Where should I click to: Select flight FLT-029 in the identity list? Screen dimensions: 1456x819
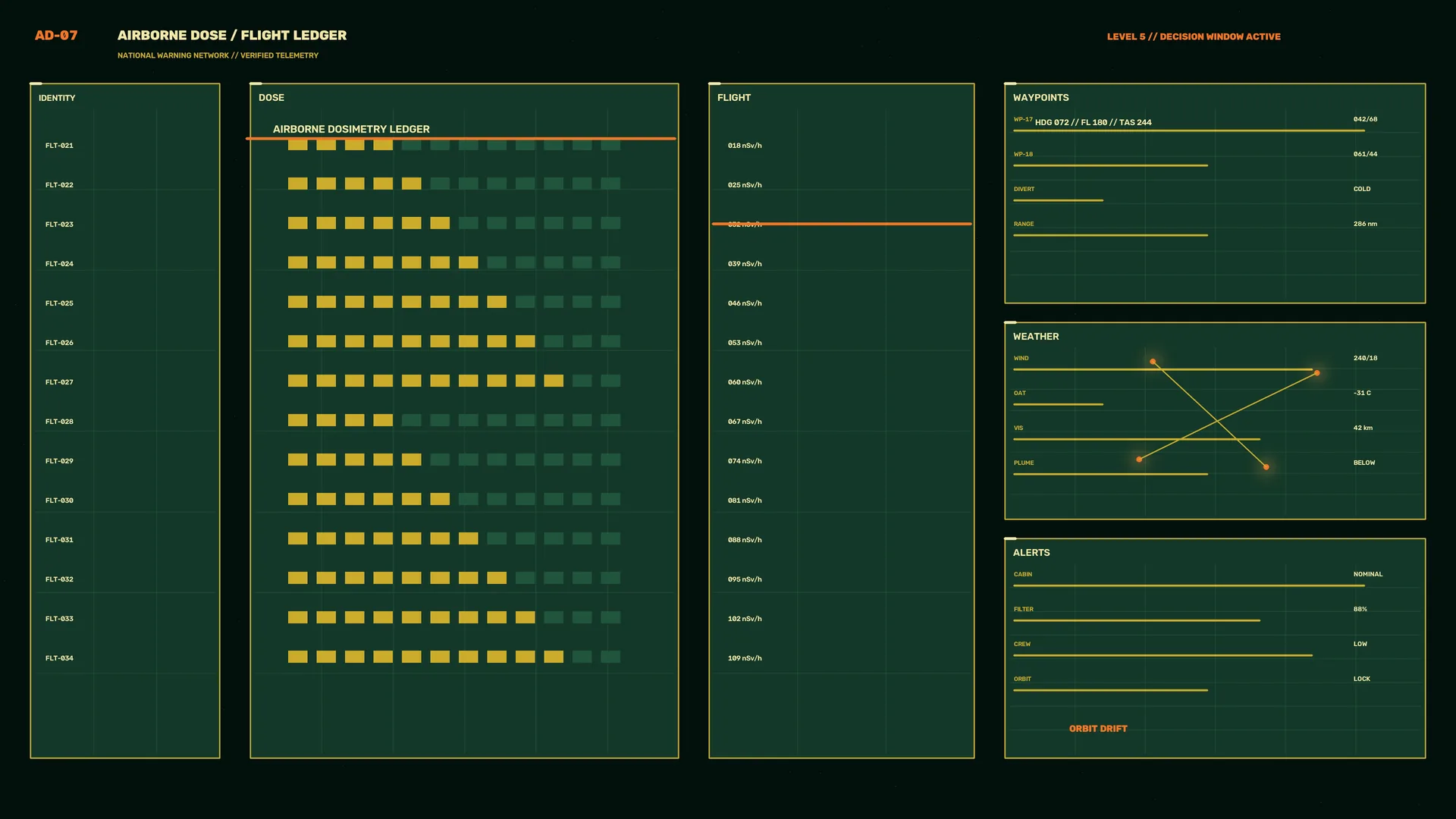click(59, 461)
